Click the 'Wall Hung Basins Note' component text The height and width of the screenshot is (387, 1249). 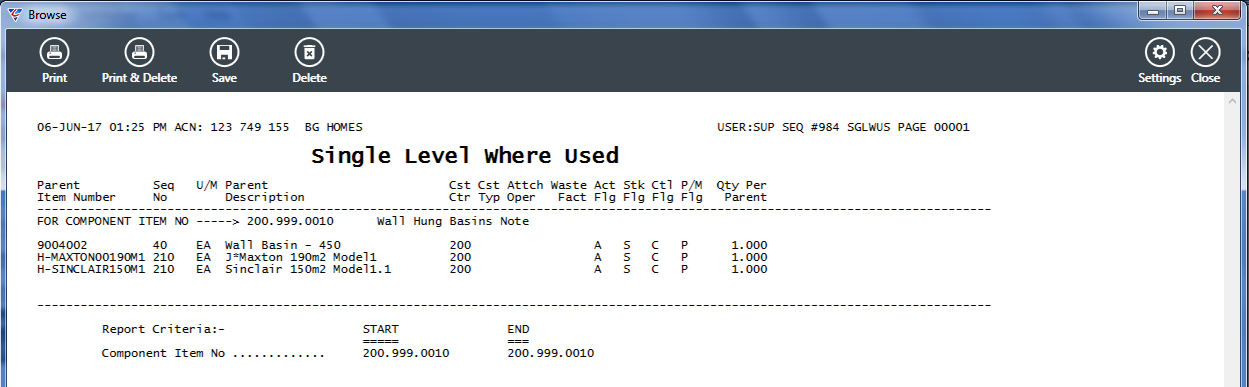point(452,221)
